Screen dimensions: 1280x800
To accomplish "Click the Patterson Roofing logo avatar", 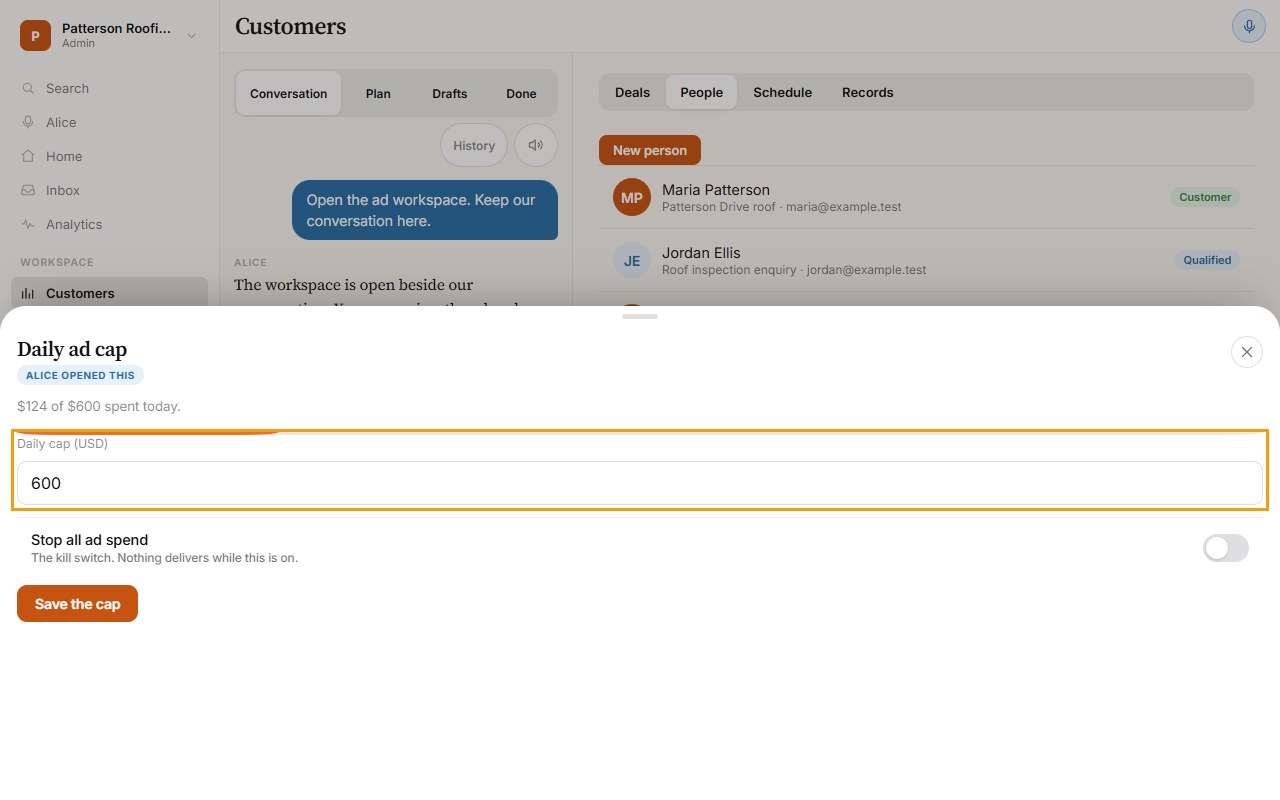I will point(35,36).
